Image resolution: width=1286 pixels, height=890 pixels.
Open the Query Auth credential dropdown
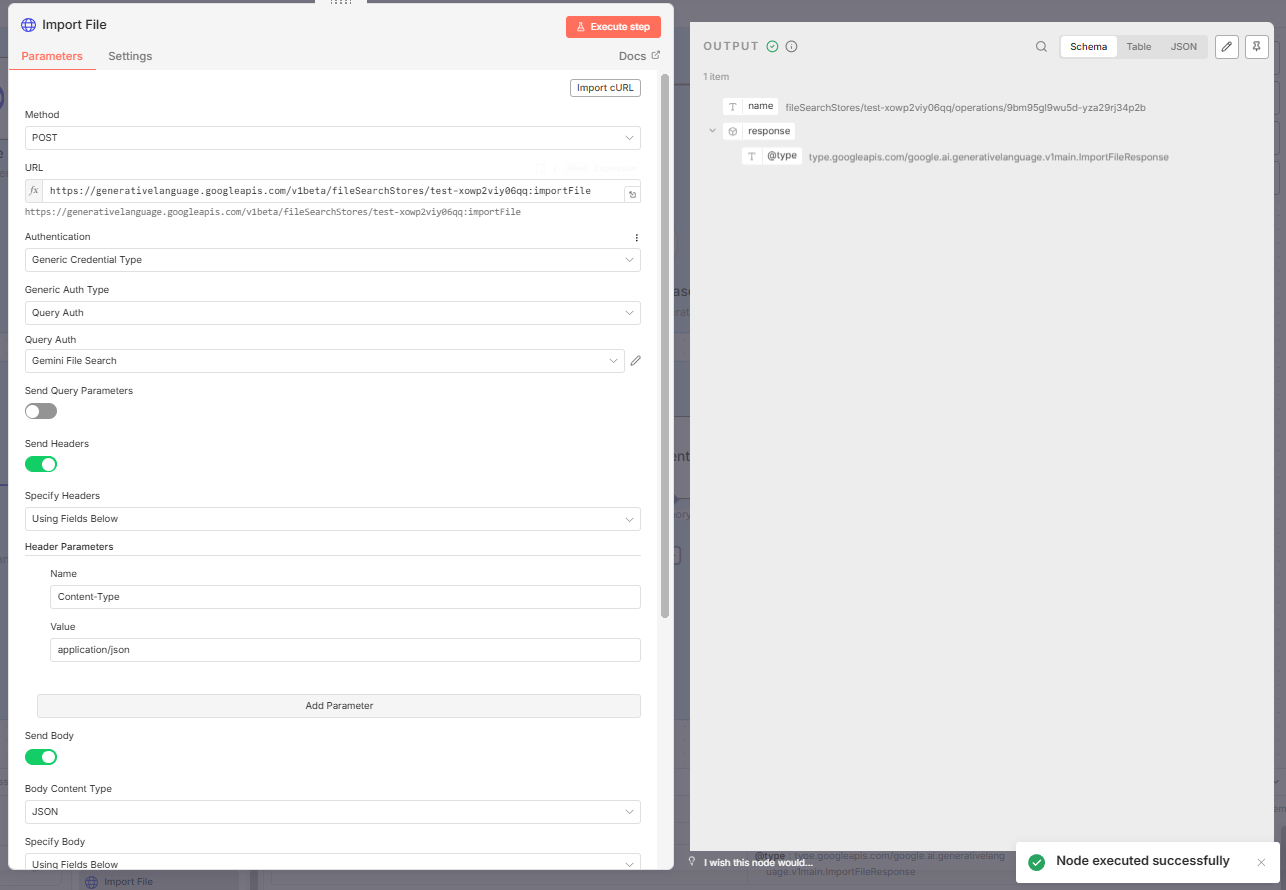click(x=325, y=361)
